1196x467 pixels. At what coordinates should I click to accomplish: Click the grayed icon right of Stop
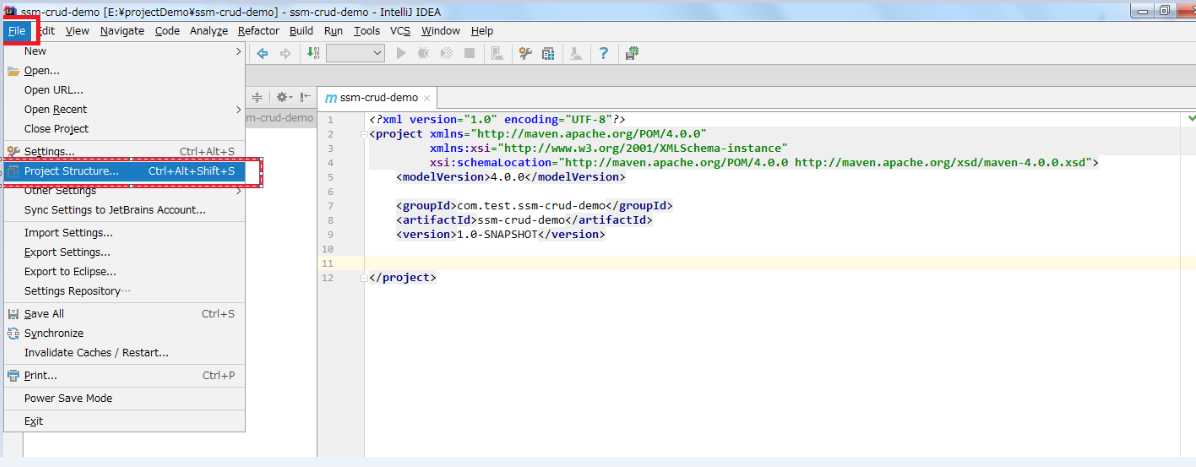pyautogui.click(x=497, y=53)
